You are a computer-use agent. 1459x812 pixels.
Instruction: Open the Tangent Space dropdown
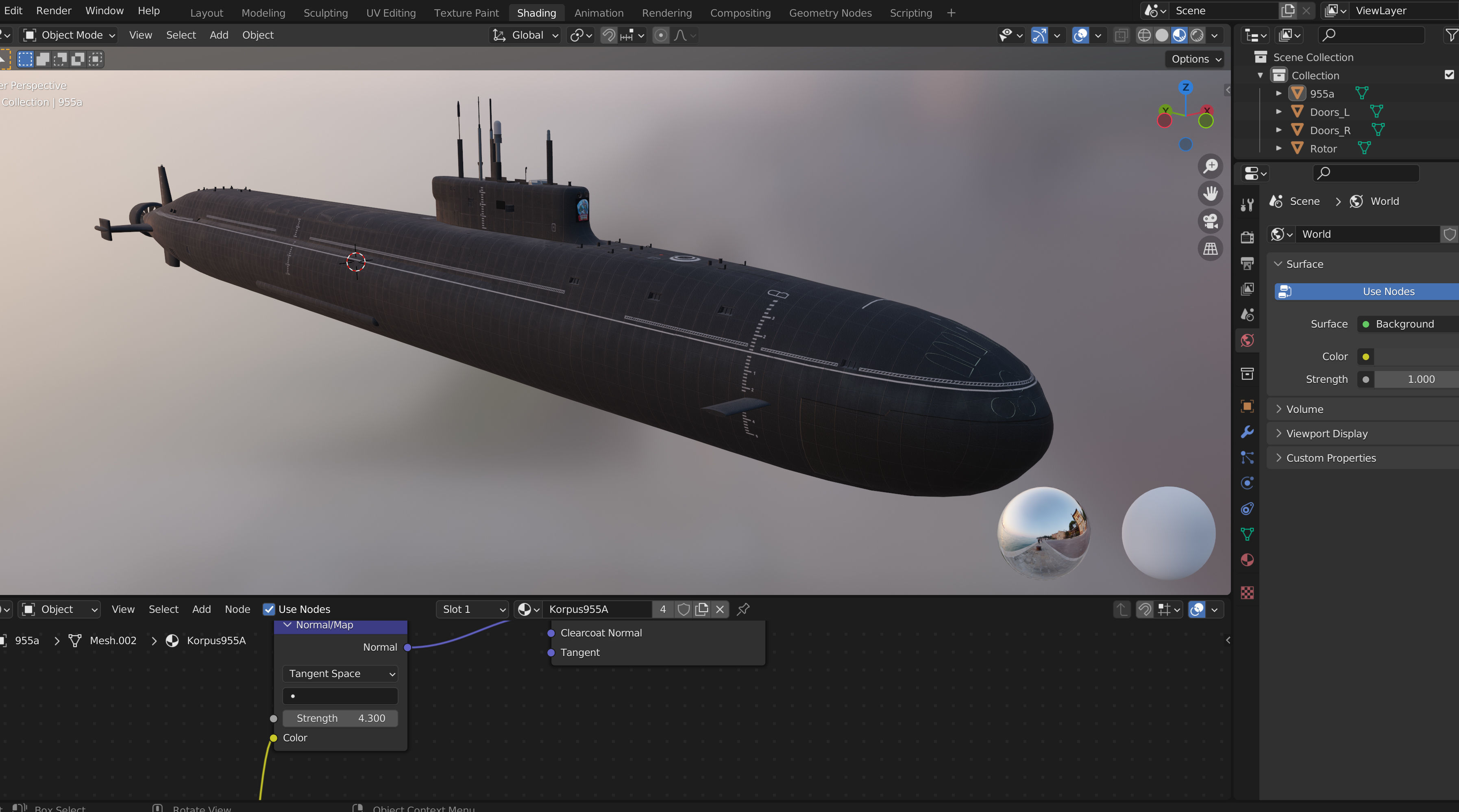click(340, 673)
